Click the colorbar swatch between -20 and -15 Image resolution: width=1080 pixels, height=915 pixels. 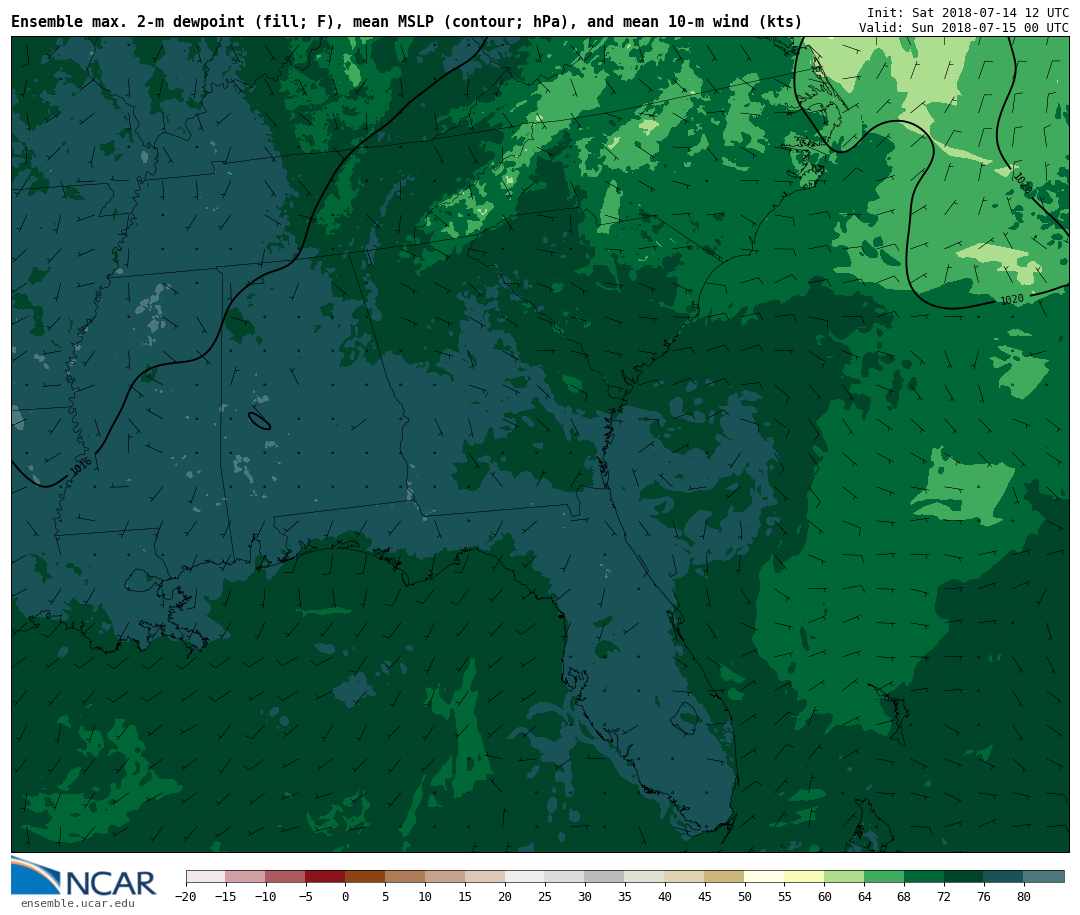pyautogui.click(x=206, y=877)
